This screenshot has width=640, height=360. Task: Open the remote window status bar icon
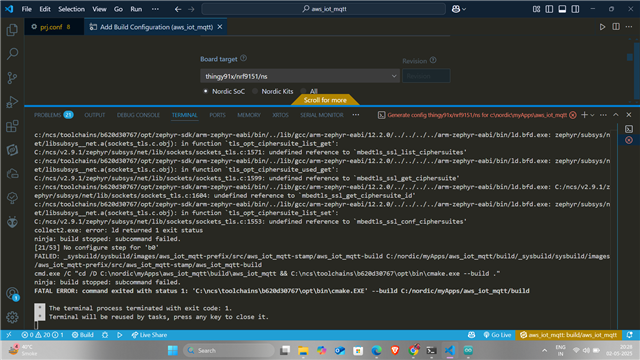(9, 335)
